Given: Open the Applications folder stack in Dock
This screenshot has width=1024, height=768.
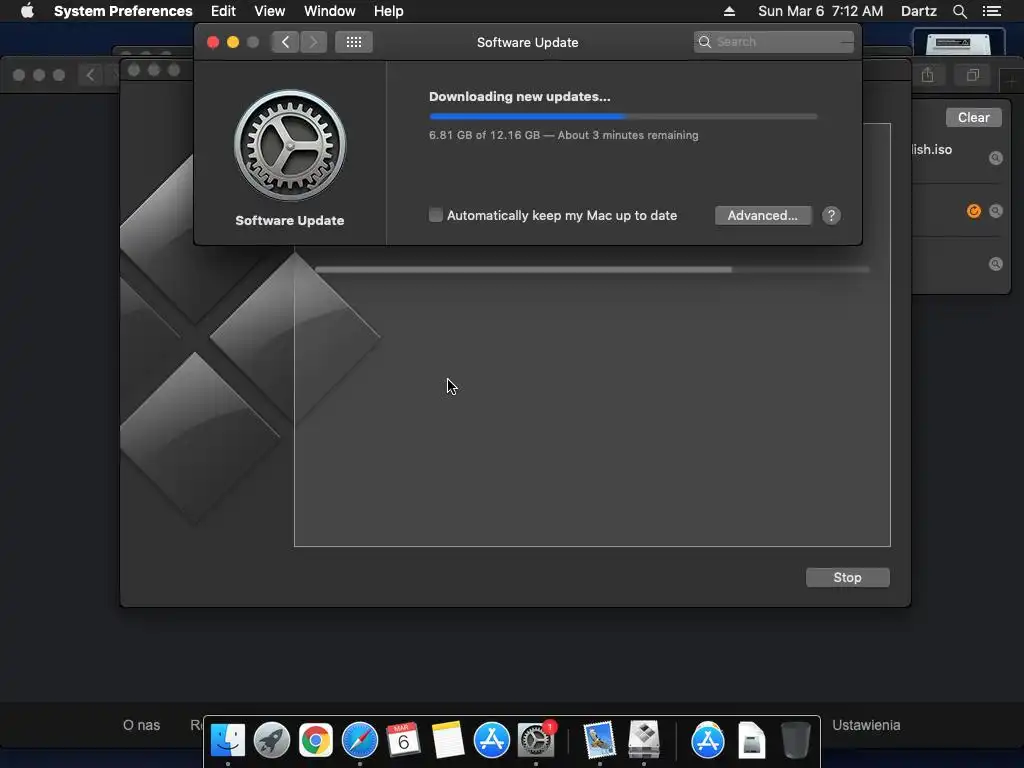Looking at the screenshot, I should 707,740.
